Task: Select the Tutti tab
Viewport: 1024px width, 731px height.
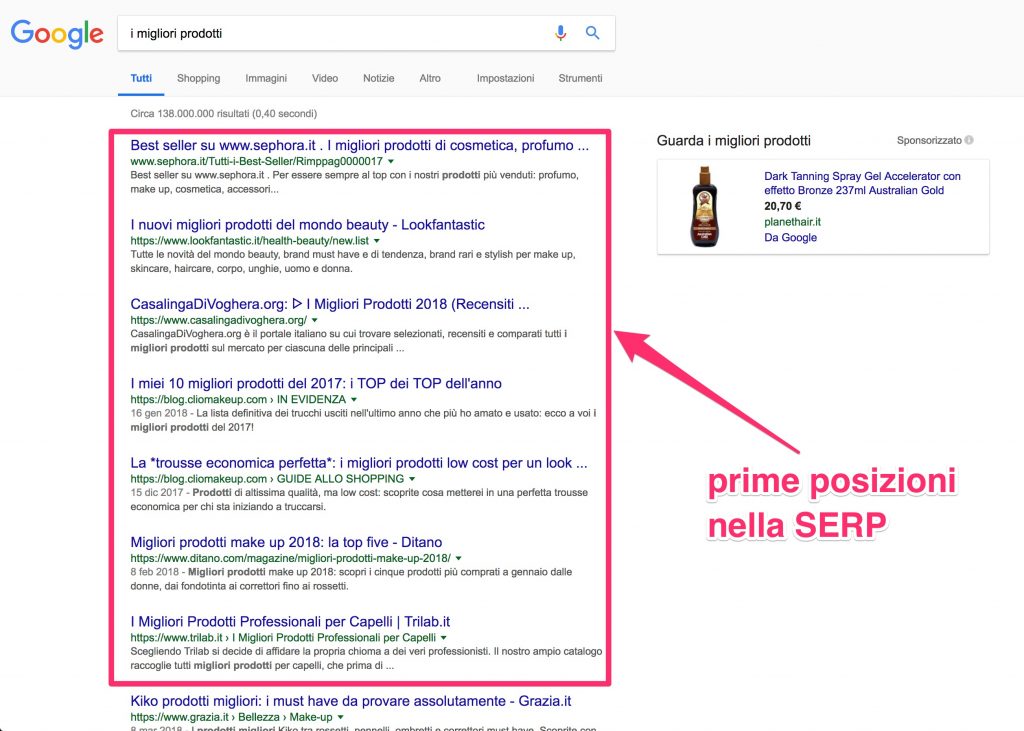Action: [141, 78]
